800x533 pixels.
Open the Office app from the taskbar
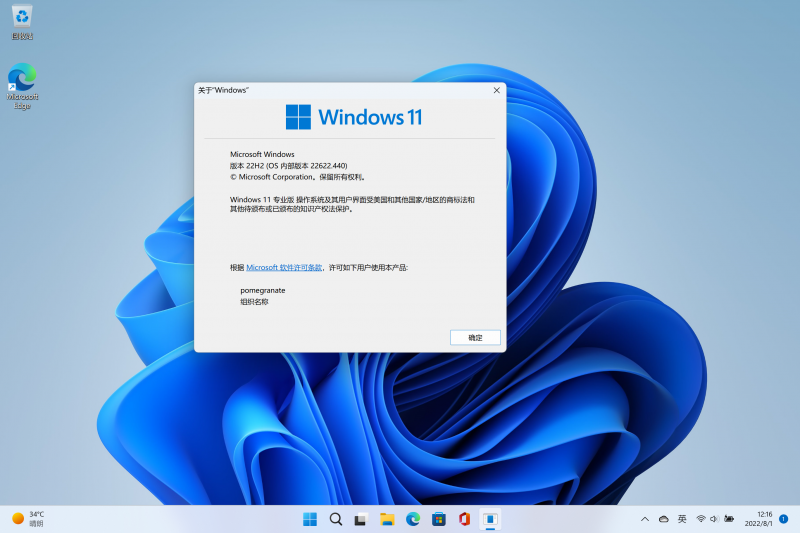(x=464, y=519)
